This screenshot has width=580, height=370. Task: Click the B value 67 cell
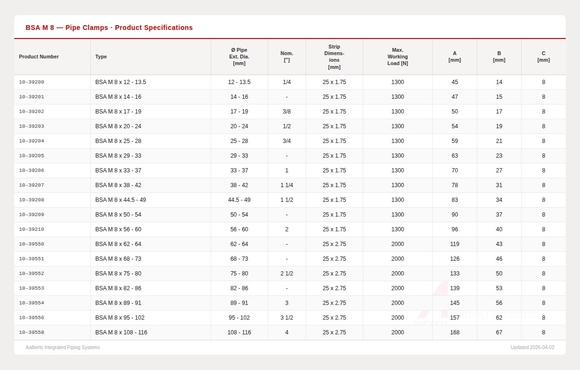pos(499,332)
